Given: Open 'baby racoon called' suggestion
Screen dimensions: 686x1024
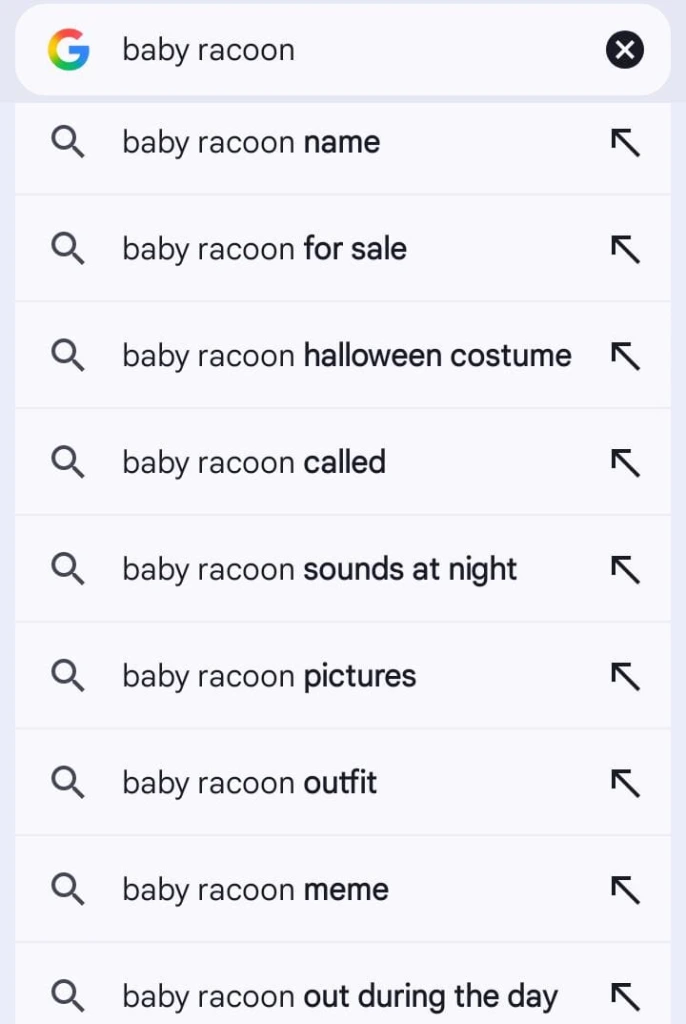Looking at the screenshot, I should click(x=254, y=462).
